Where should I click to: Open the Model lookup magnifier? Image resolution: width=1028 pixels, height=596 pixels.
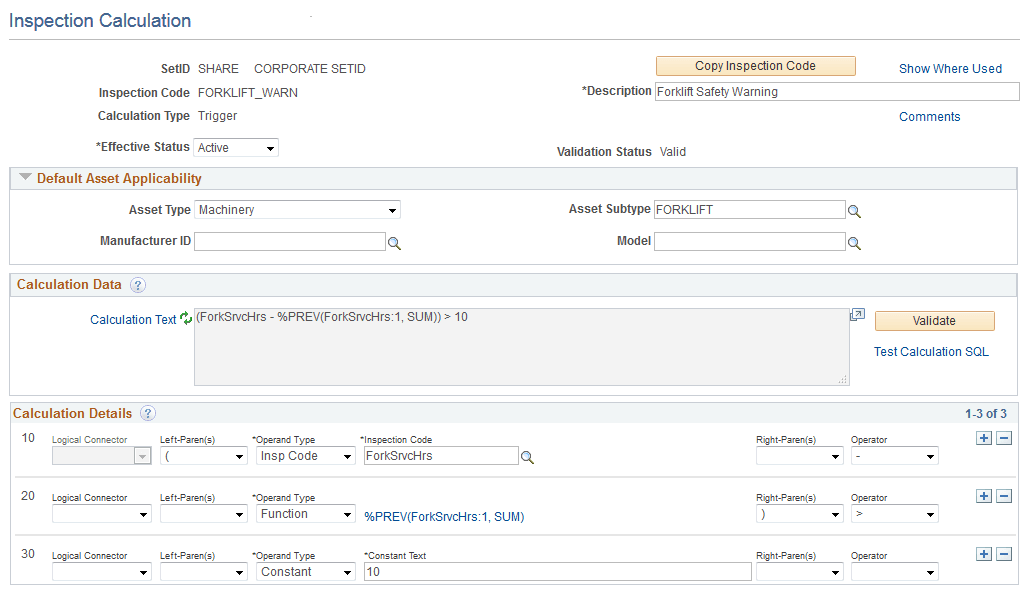pos(854,241)
